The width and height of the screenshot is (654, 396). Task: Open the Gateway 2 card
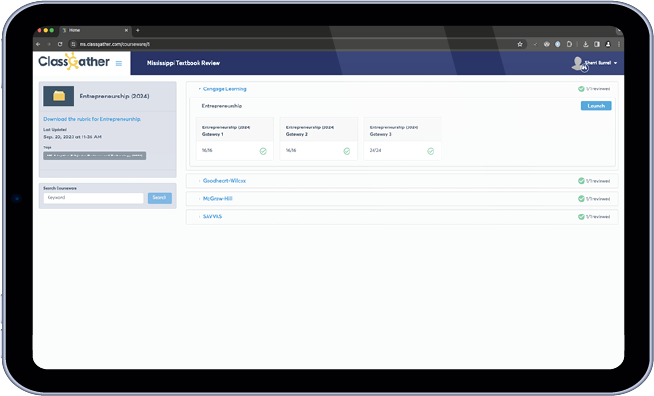(319, 139)
